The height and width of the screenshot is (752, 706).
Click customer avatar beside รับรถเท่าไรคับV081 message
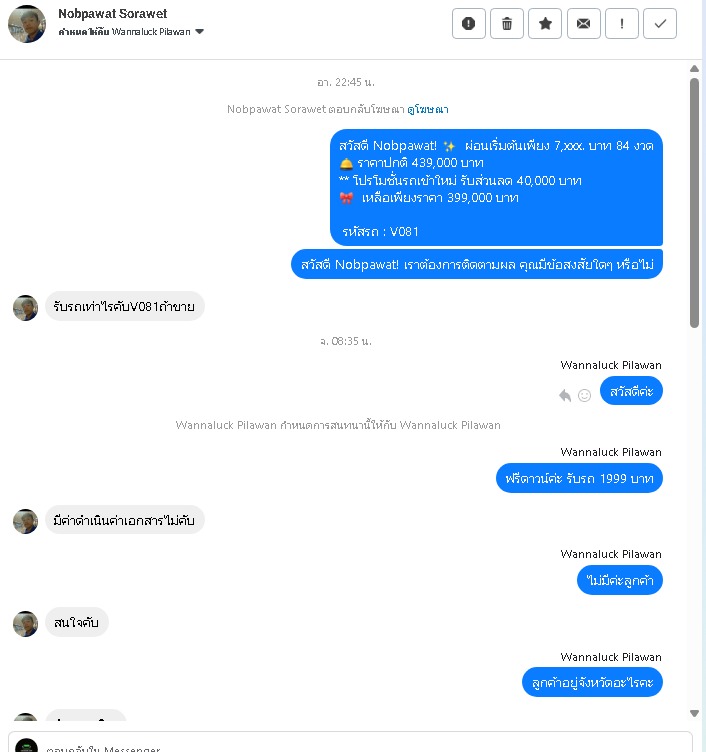pyautogui.click(x=25, y=307)
